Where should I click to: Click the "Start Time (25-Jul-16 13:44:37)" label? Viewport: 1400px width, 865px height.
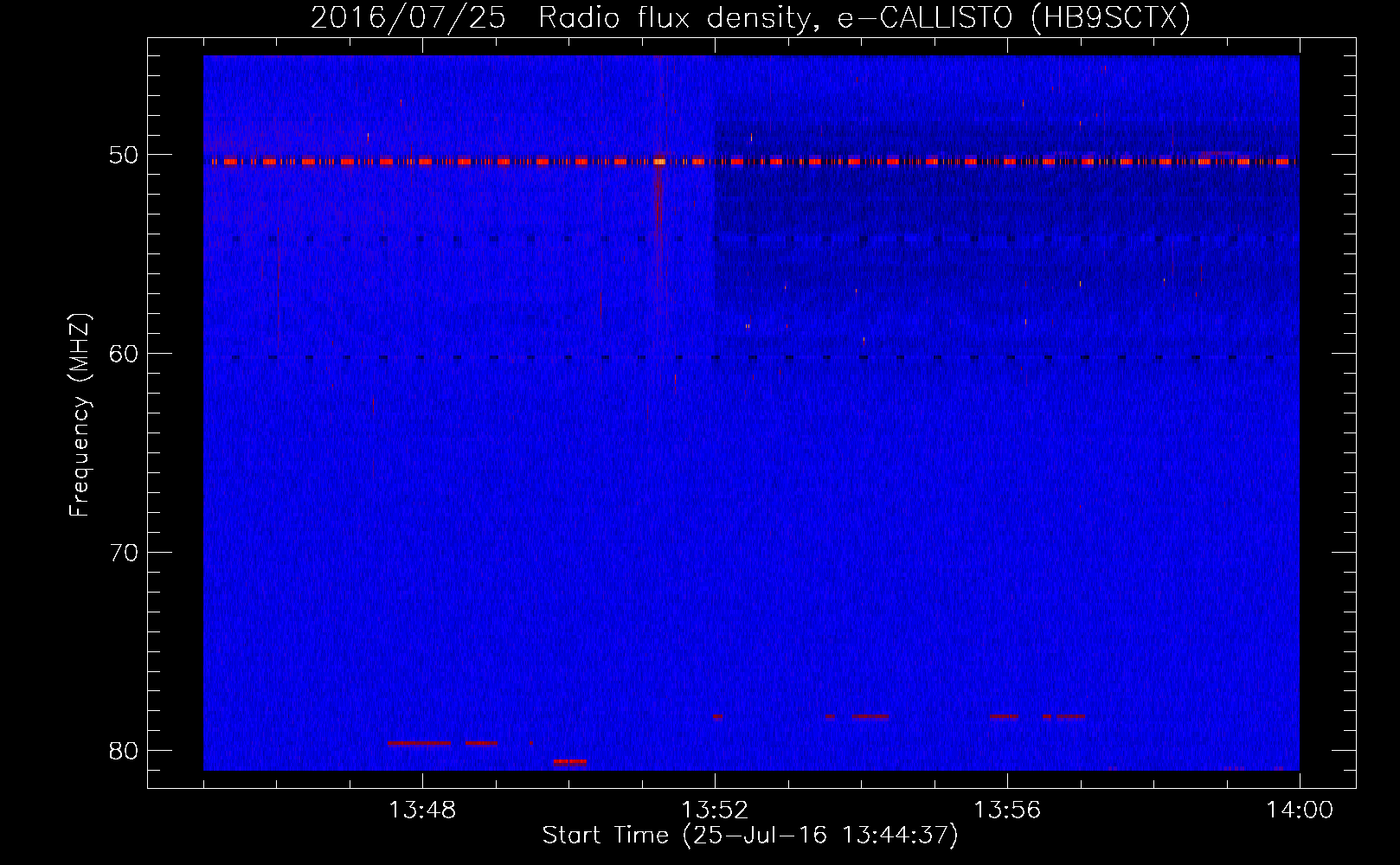point(750,835)
